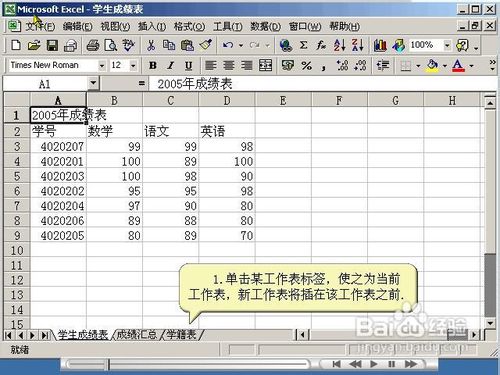
Task: Expand More Buttons on formatting toolbar
Action: point(492,65)
